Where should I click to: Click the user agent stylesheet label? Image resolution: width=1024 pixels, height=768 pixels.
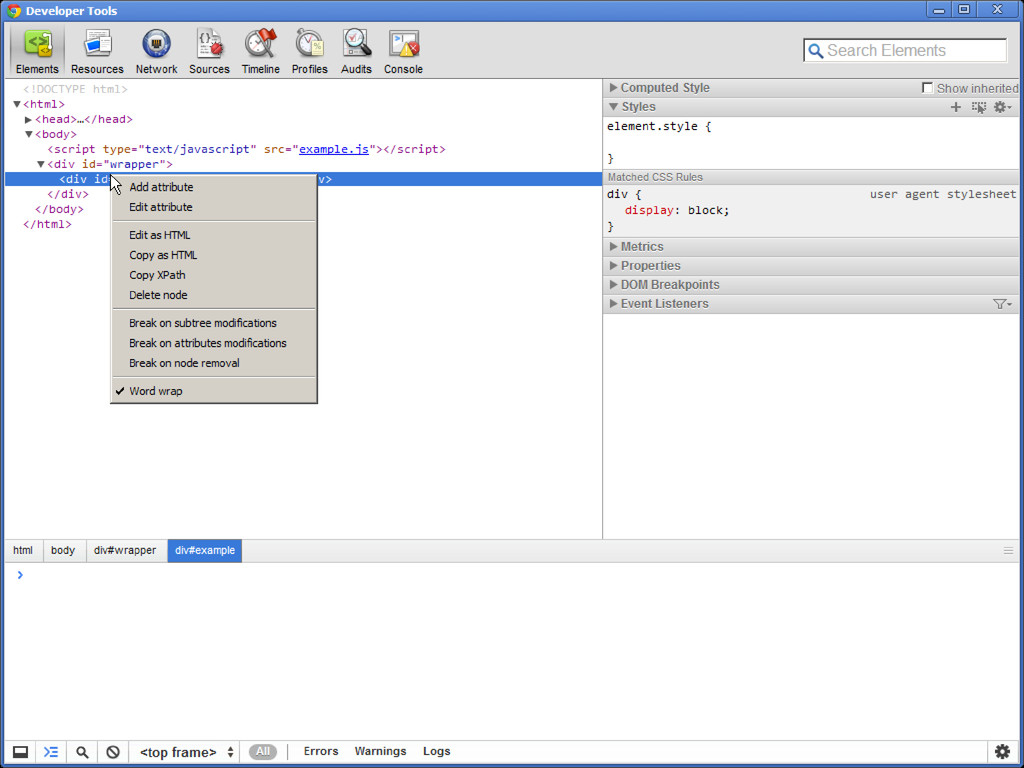tap(942, 194)
